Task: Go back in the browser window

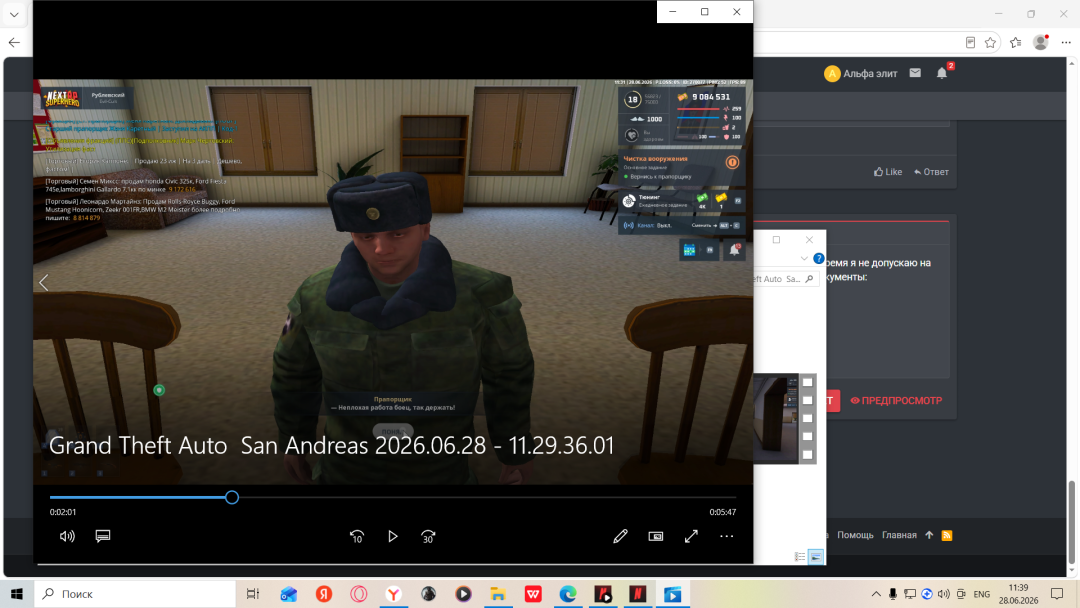Action: pyautogui.click(x=14, y=43)
